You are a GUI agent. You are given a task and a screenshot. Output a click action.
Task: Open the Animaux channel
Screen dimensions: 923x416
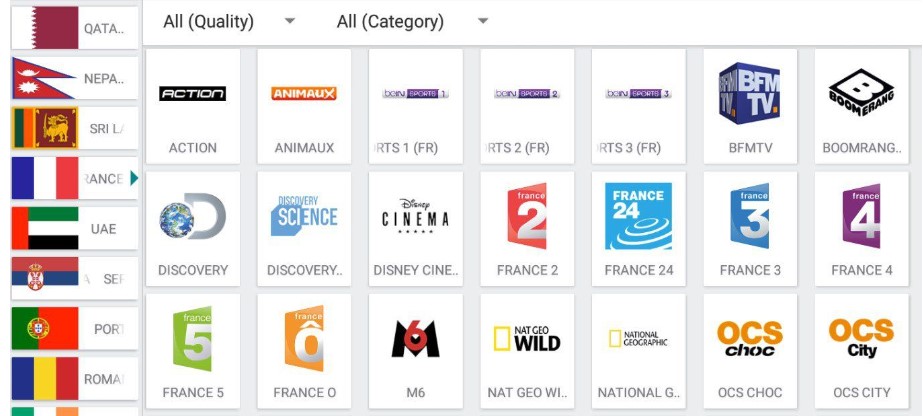pos(304,106)
